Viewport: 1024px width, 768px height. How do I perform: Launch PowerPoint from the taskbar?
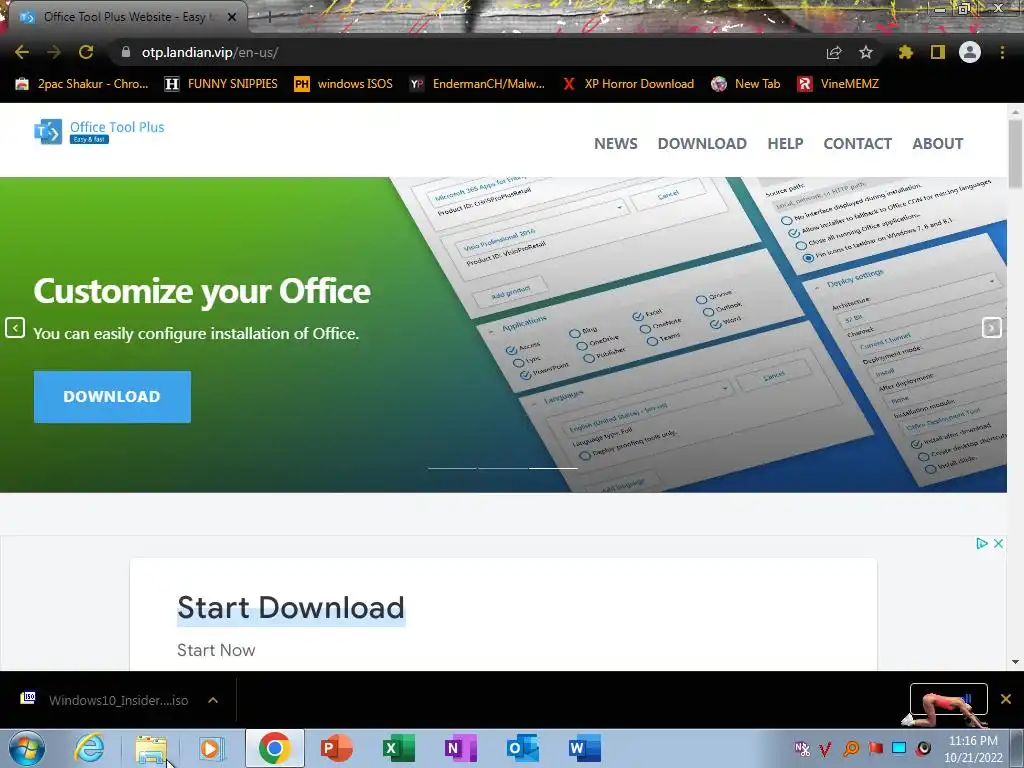[337, 748]
